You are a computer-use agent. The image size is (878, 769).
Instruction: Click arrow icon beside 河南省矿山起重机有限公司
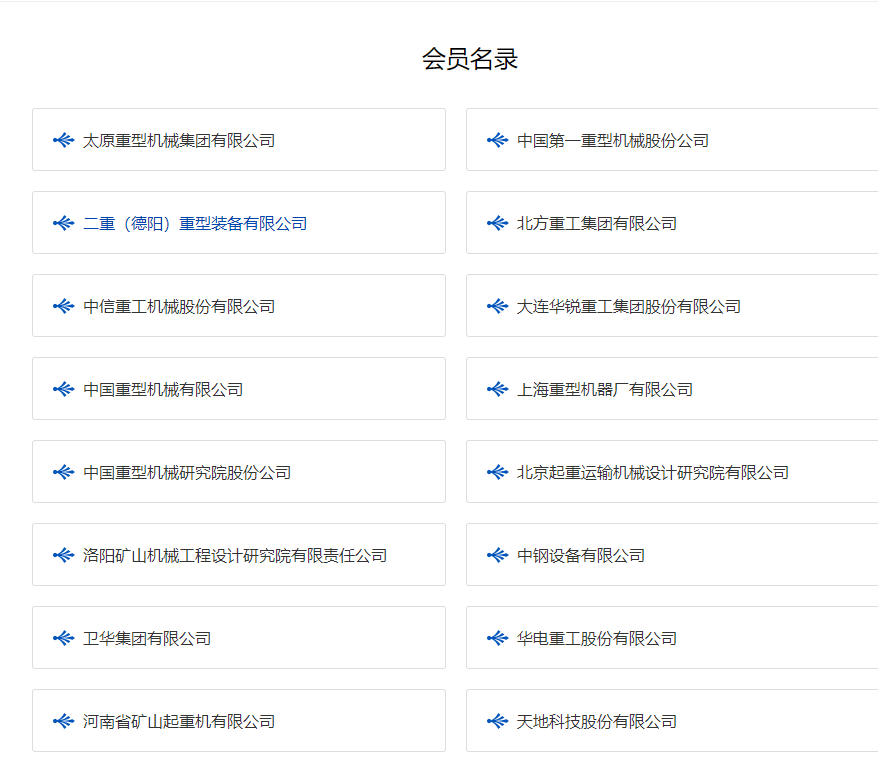tap(63, 721)
